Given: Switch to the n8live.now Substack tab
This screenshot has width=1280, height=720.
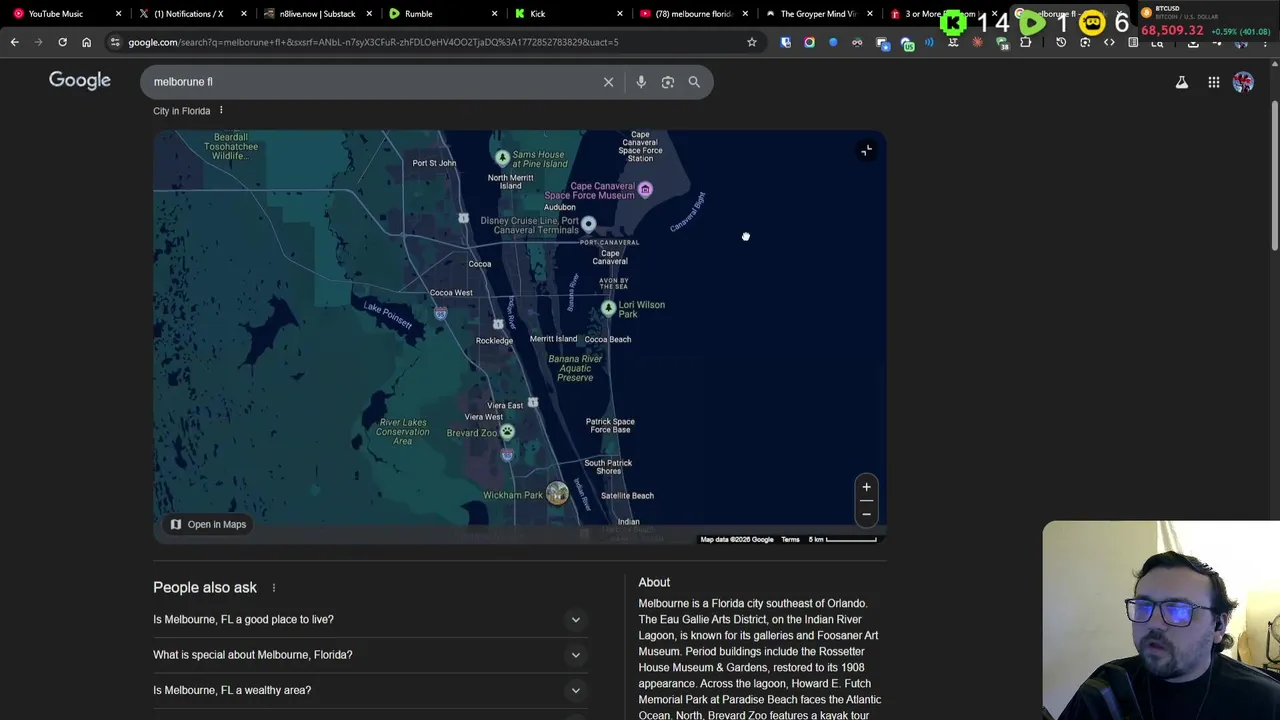Looking at the screenshot, I should point(316,14).
